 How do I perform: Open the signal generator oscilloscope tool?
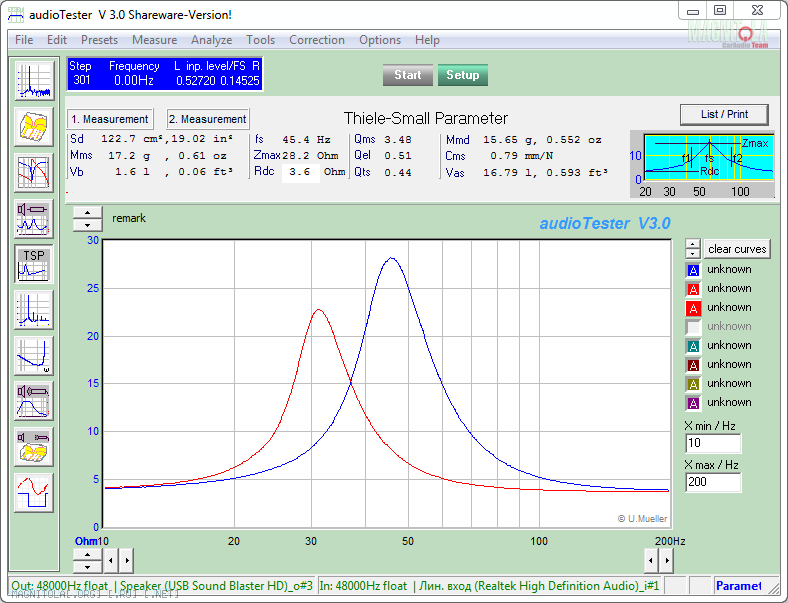tap(34, 493)
